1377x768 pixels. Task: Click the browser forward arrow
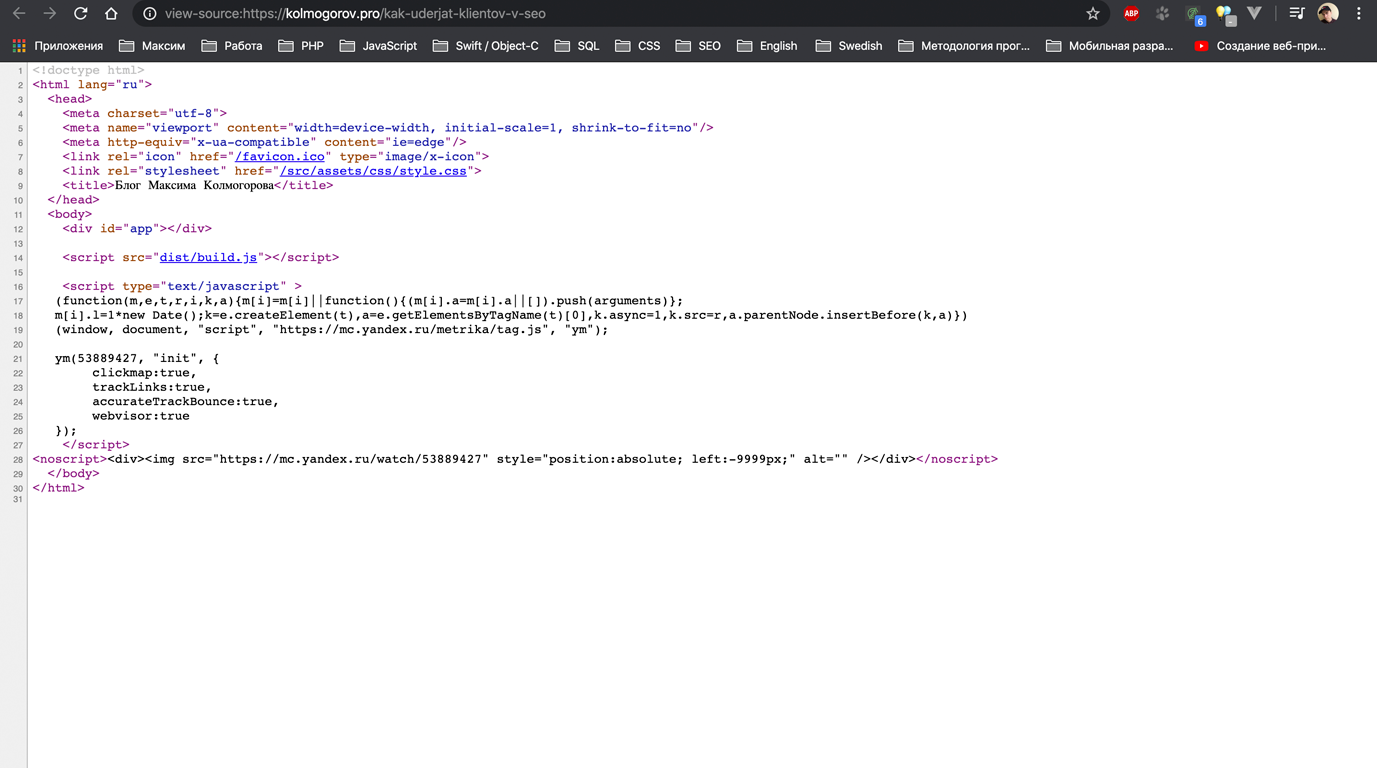click(49, 14)
